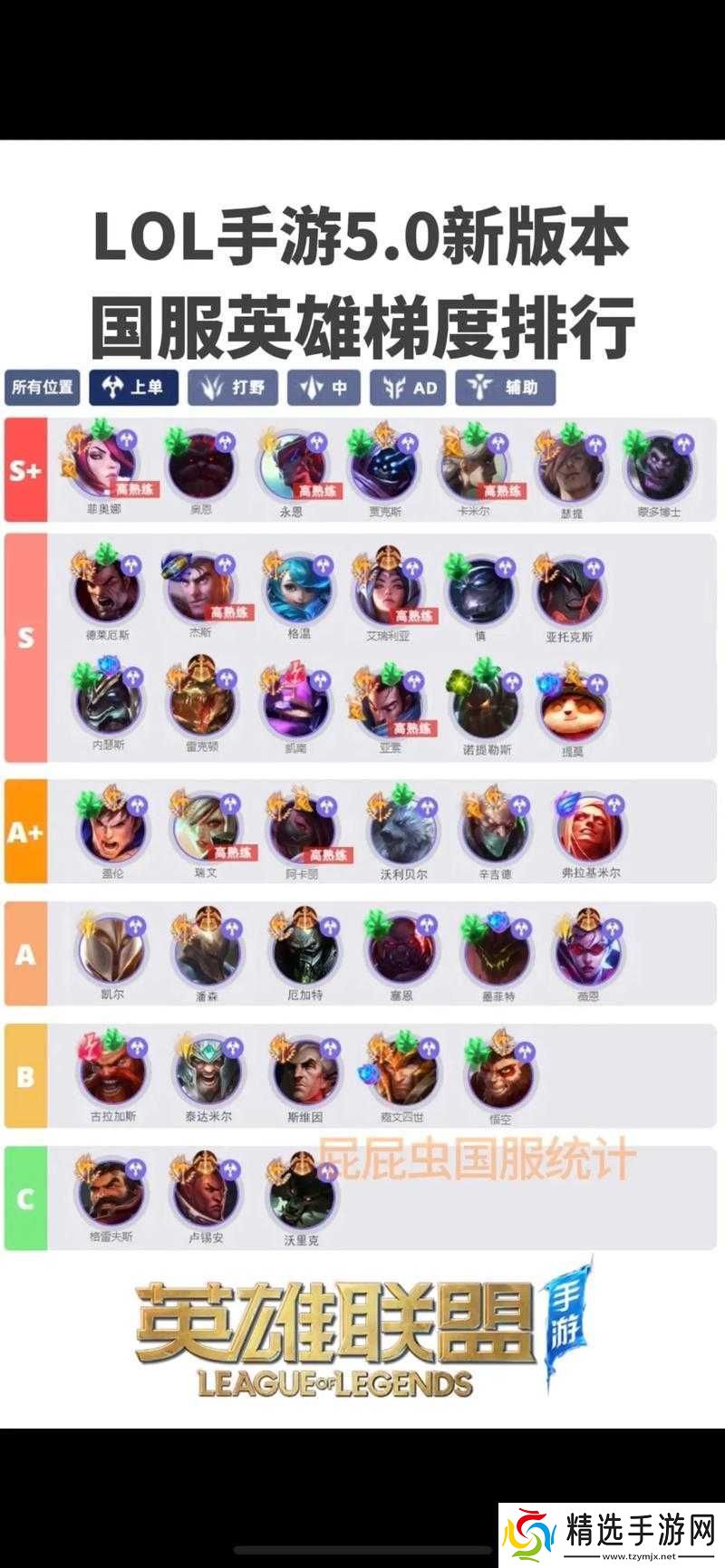Click the 亚索 champion icon
Image resolution: width=725 pixels, height=1568 pixels.
pos(391,706)
